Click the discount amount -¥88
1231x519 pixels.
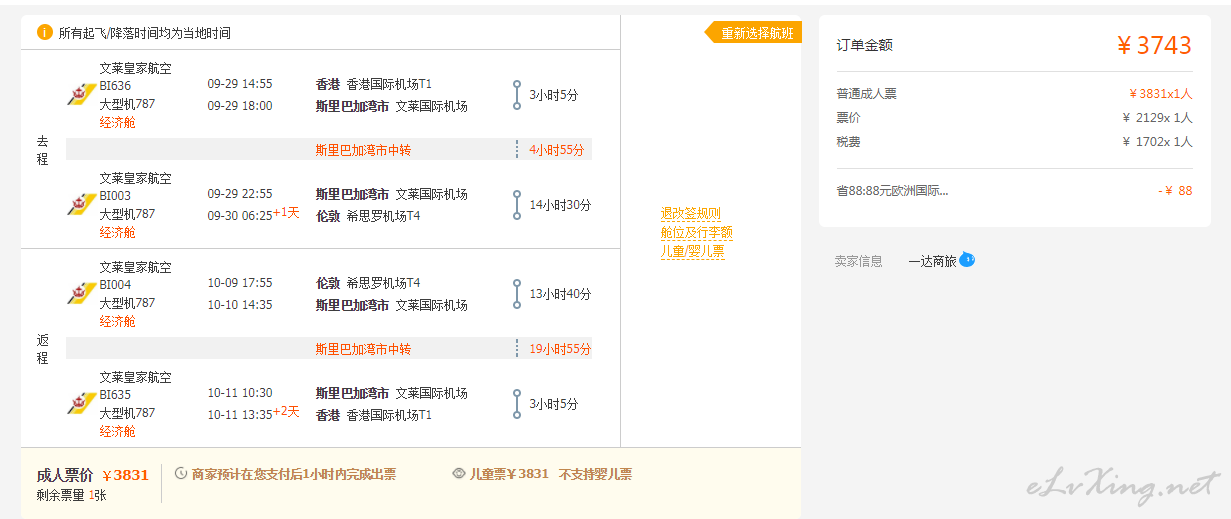click(1175, 190)
